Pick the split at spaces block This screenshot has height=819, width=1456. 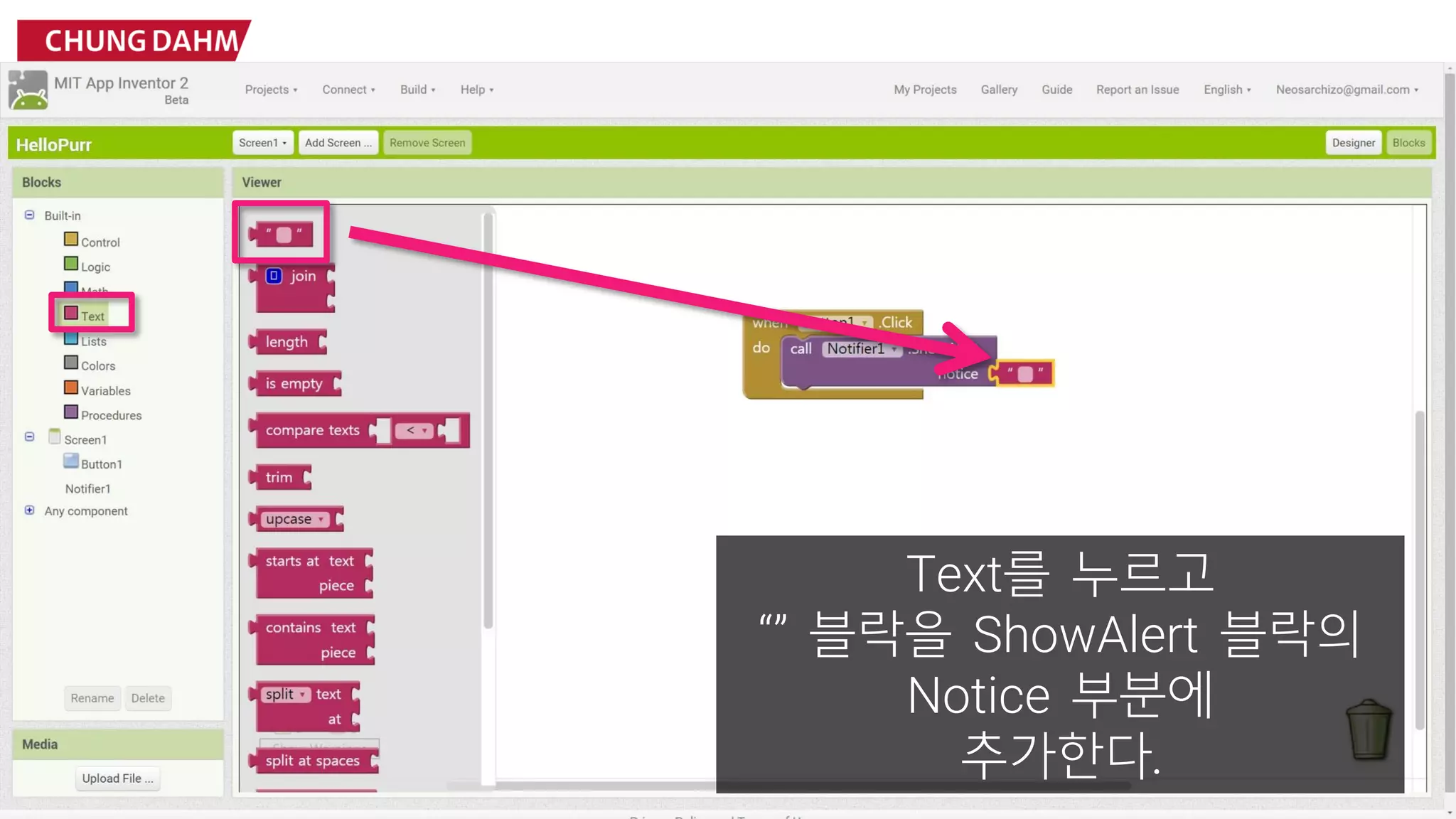pos(313,761)
